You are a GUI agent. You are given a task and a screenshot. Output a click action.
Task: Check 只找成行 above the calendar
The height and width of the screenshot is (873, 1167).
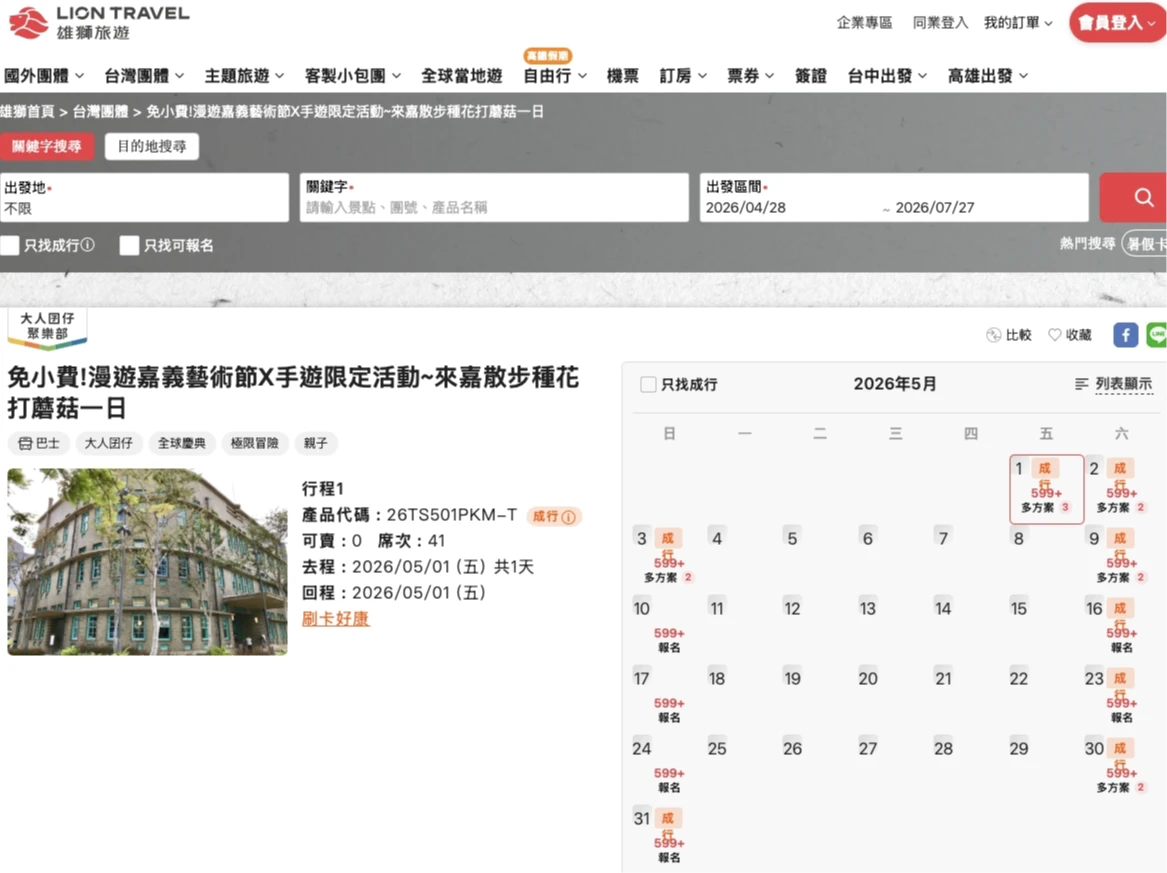(x=648, y=385)
